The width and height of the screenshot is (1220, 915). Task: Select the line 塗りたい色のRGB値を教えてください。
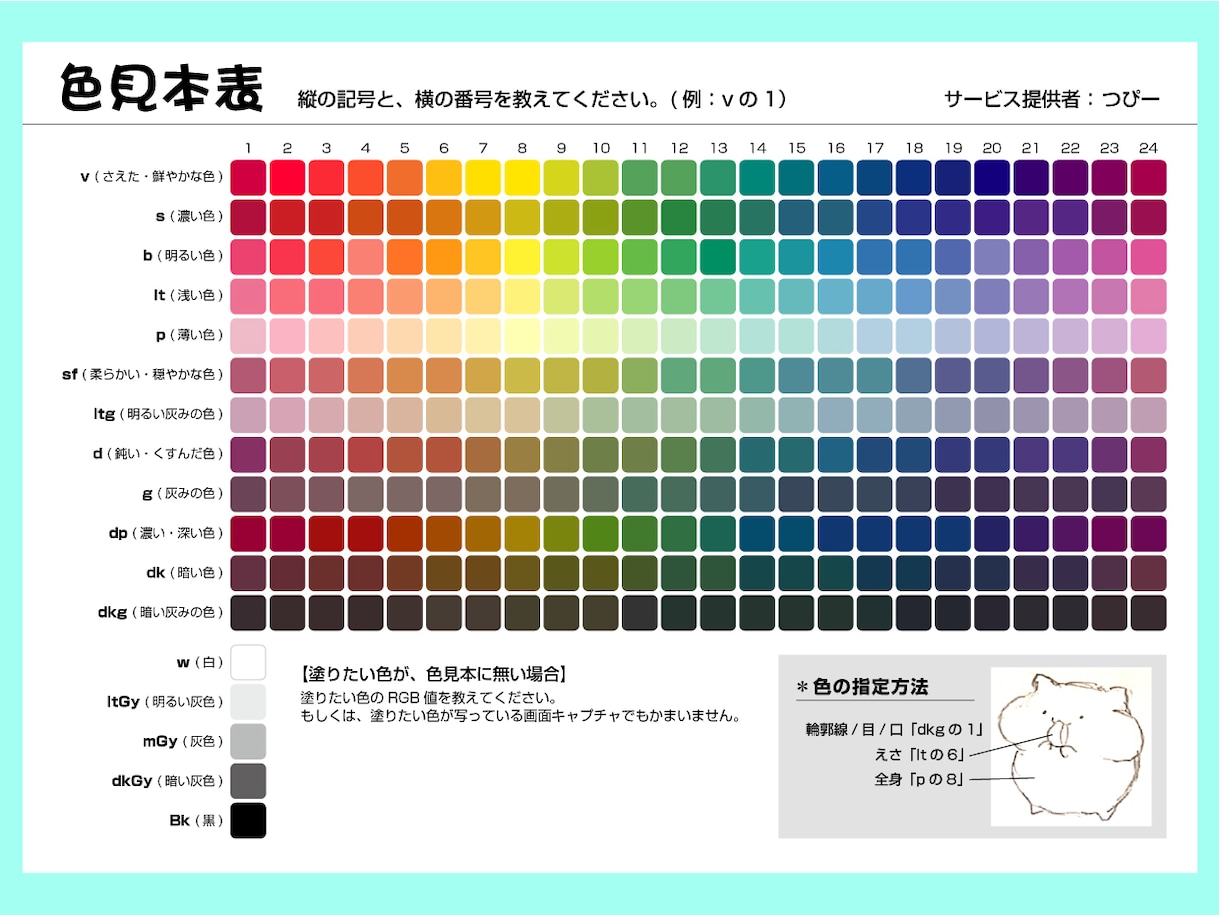click(x=429, y=697)
